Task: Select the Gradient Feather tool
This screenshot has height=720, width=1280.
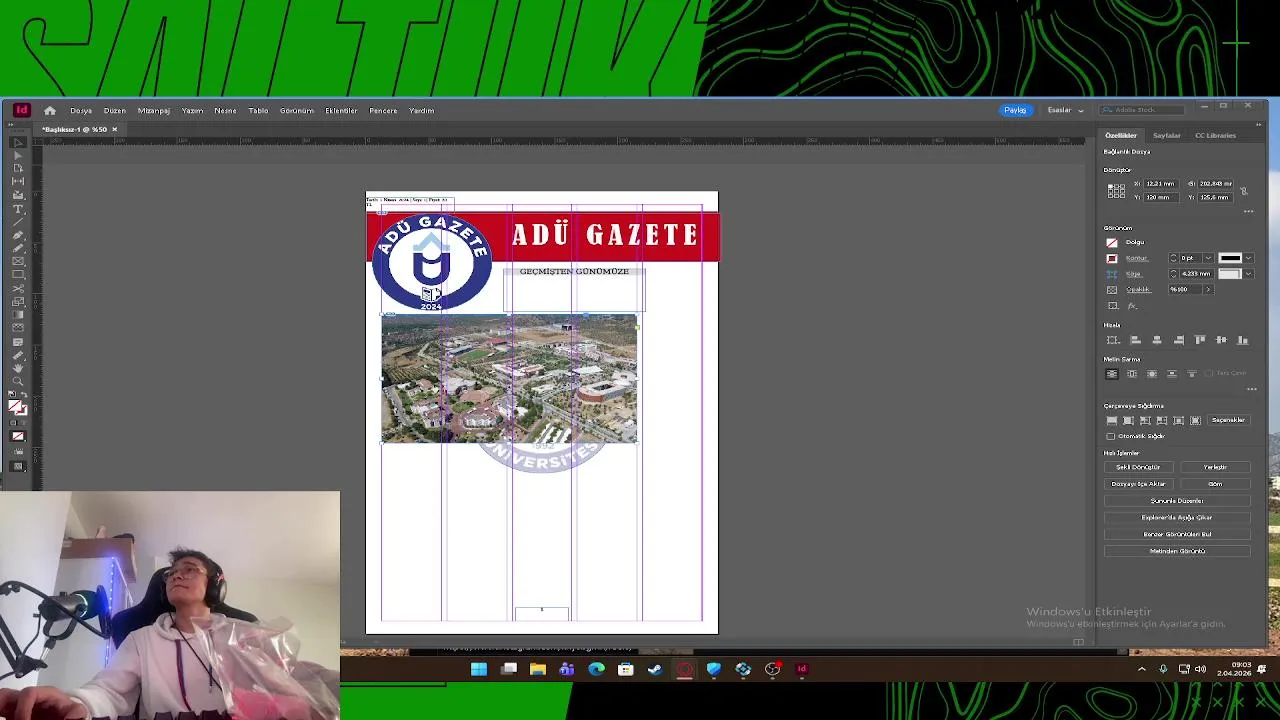Action: pos(18,327)
